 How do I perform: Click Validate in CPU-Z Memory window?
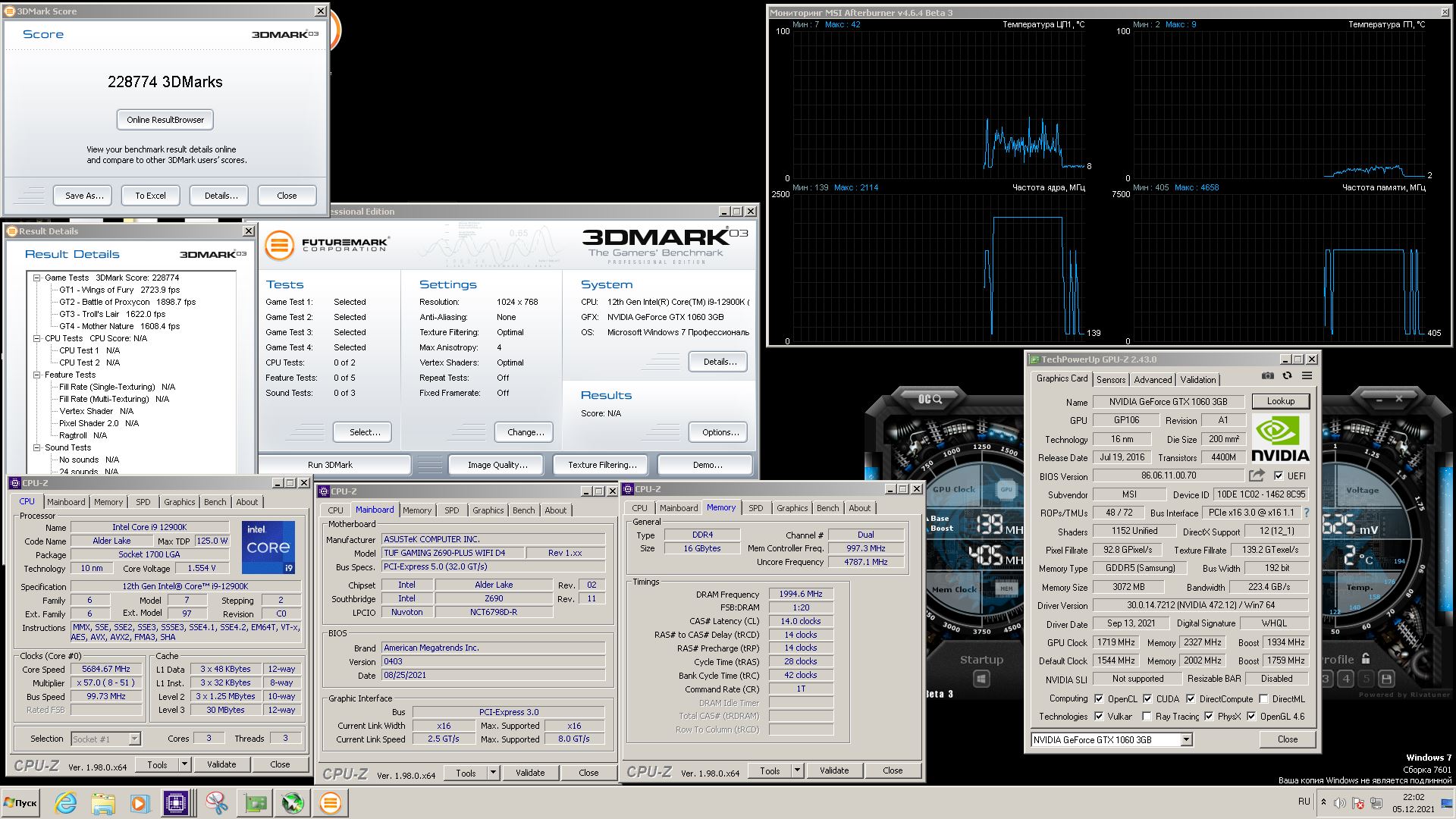pyautogui.click(x=834, y=770)
